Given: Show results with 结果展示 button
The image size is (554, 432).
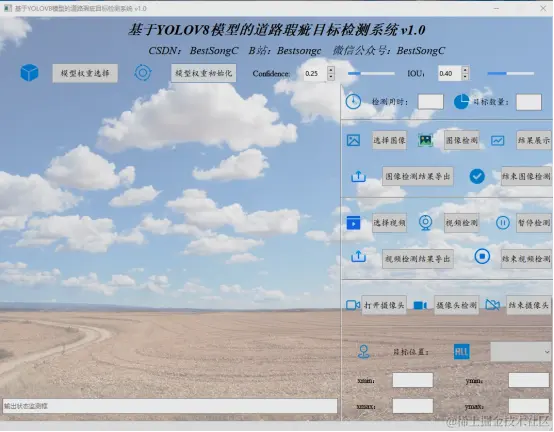Looking at the screenshot, I should [x=534, y=140].
